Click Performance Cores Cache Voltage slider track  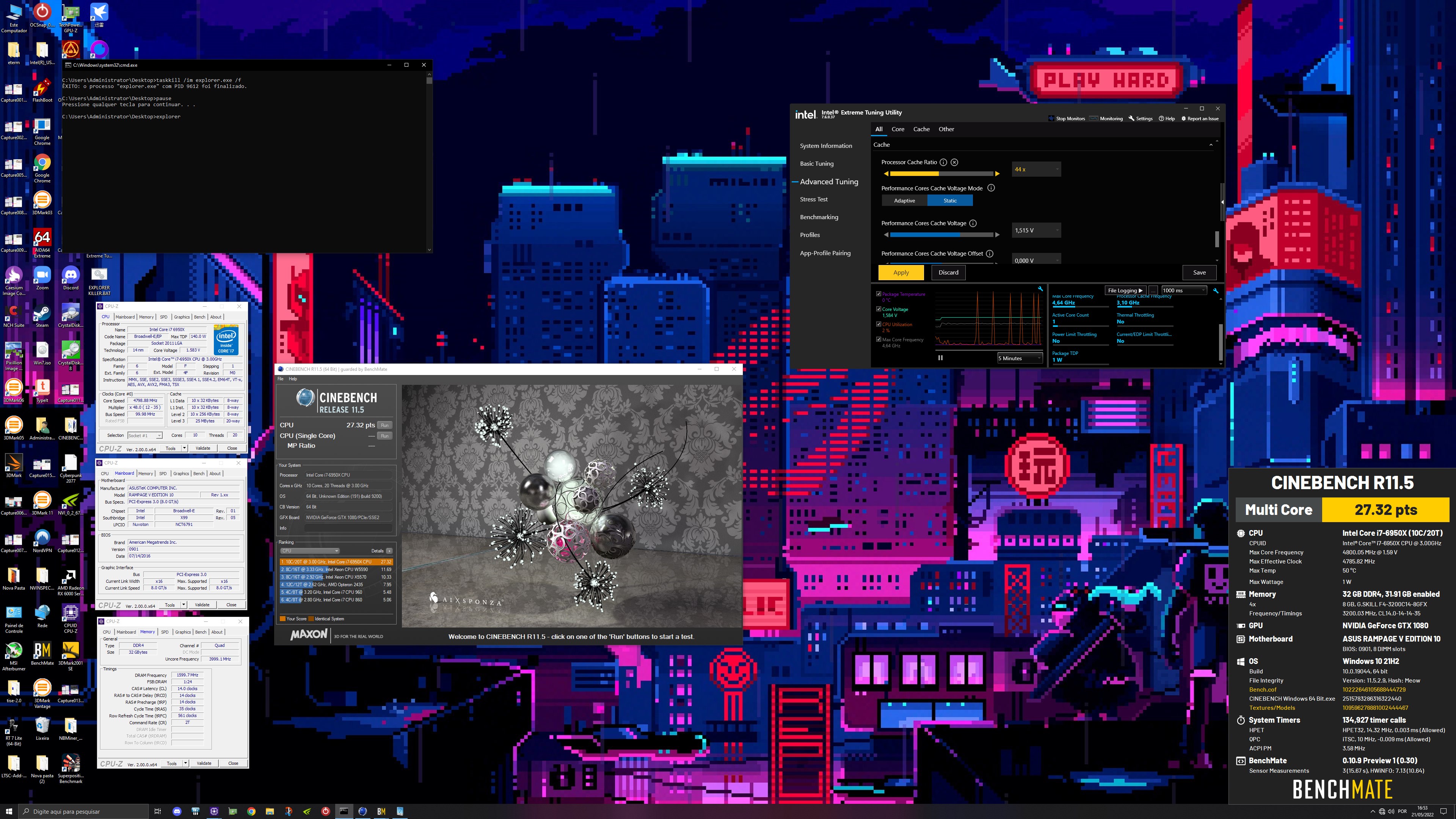pos(941,235)
